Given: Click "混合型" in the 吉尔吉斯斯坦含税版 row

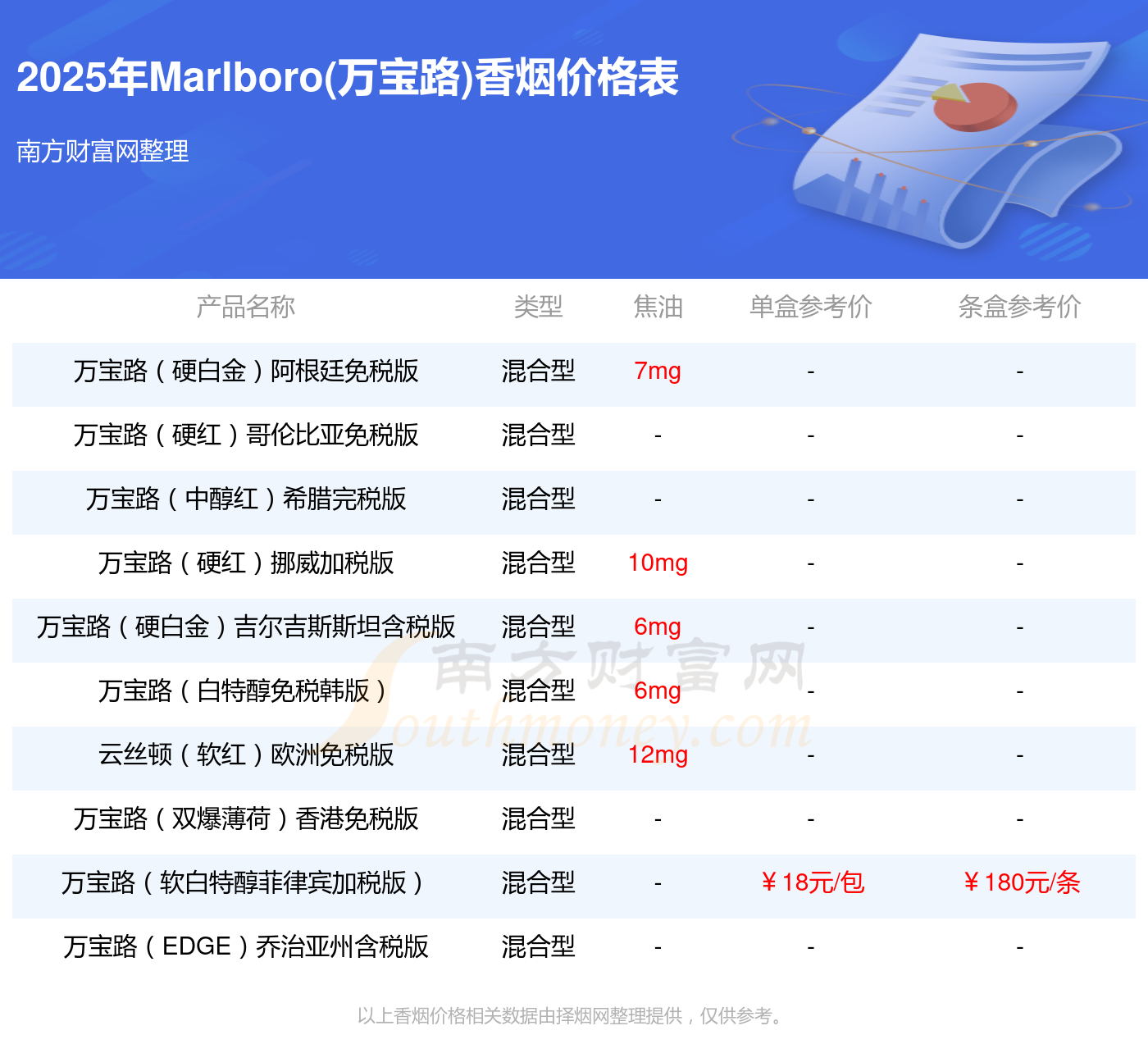Looking at the screenshot, I should tap(538, 627).
